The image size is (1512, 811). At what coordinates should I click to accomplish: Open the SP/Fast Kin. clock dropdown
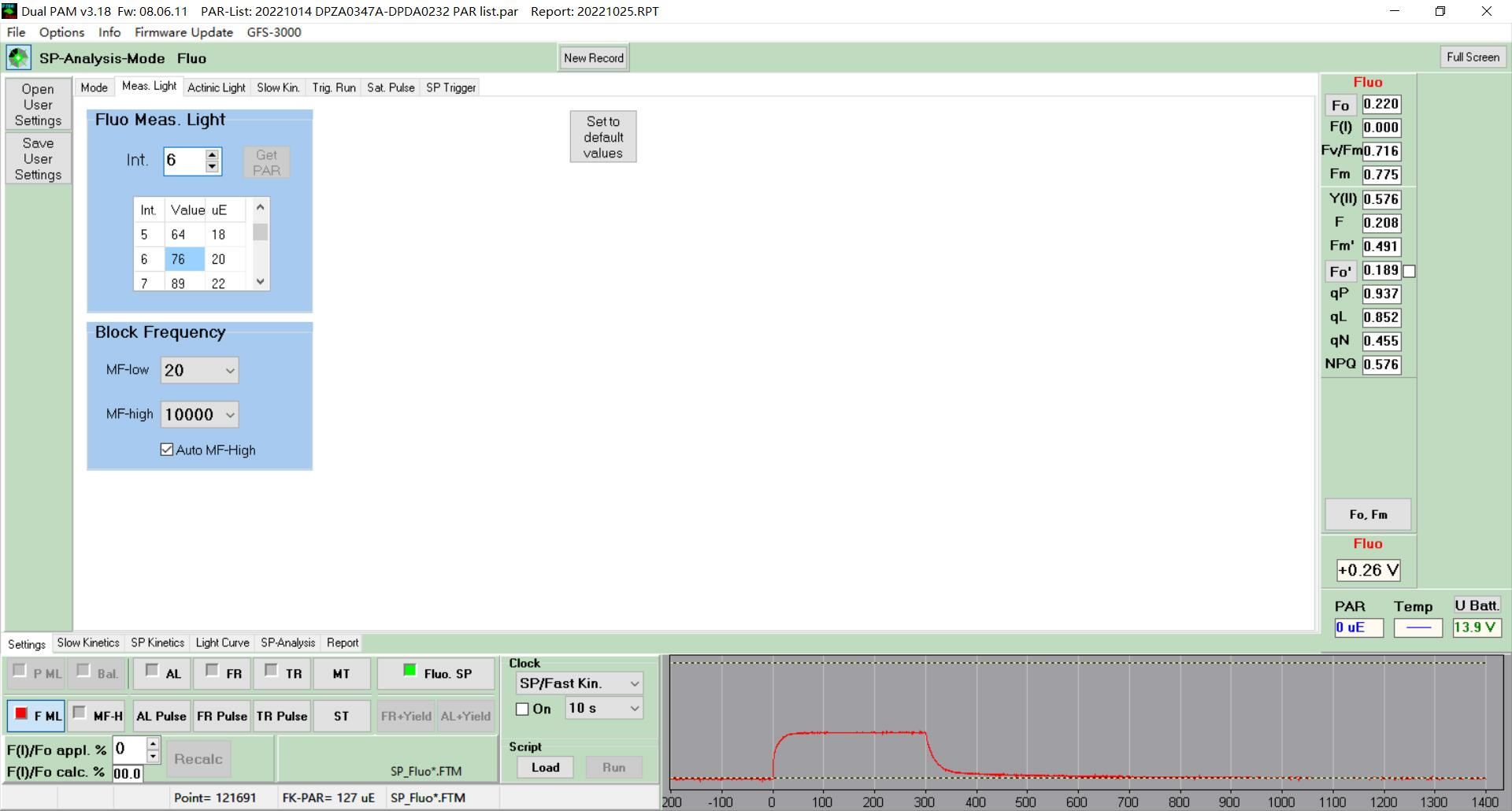click(x=579, y=683)
